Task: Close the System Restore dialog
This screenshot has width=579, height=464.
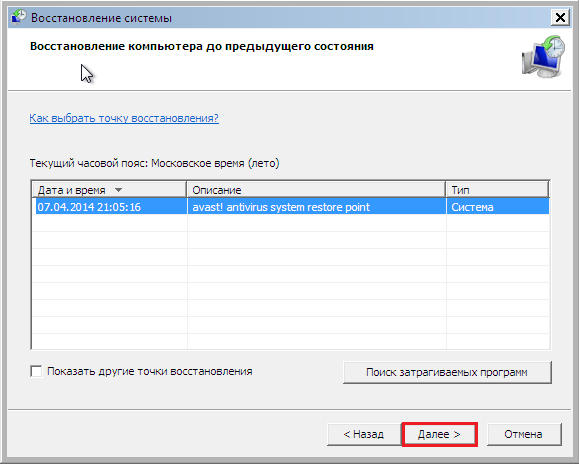Action: point(560,17)
